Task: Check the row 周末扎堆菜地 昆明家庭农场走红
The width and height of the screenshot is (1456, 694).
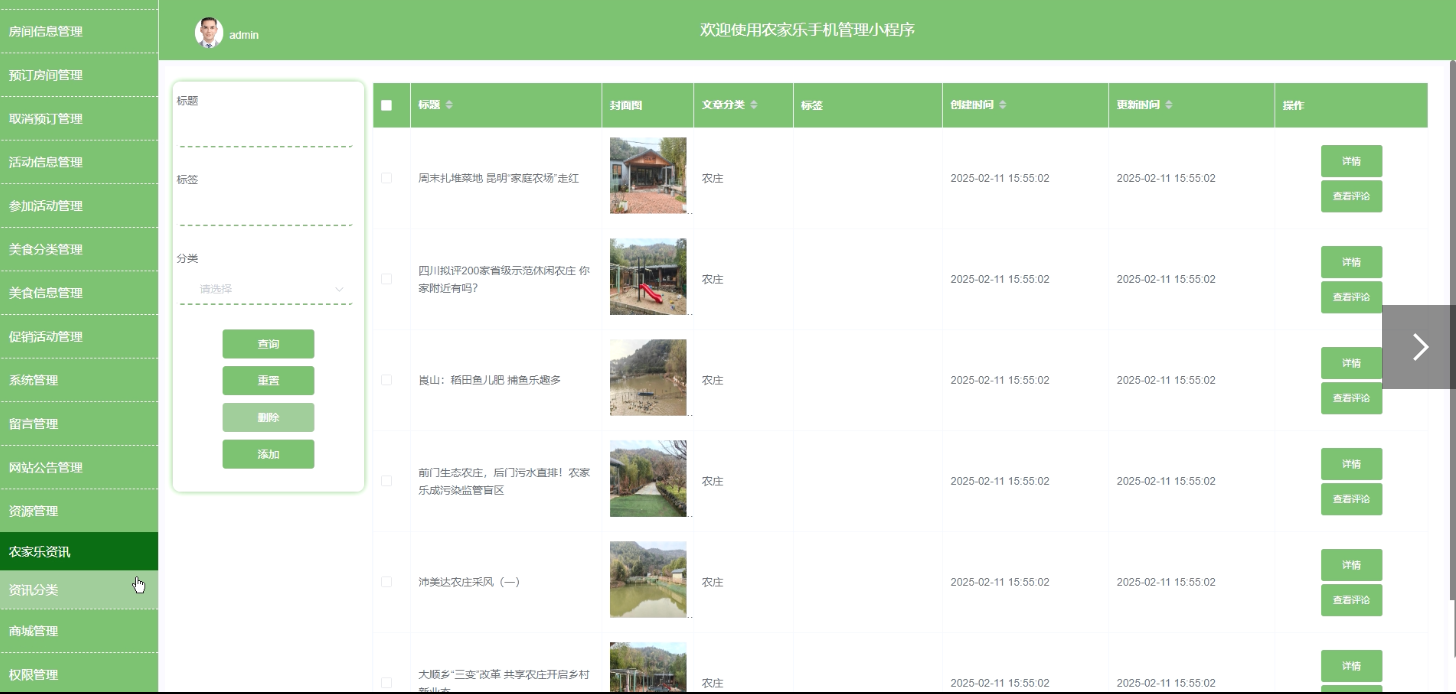Action: coord(387,178)
